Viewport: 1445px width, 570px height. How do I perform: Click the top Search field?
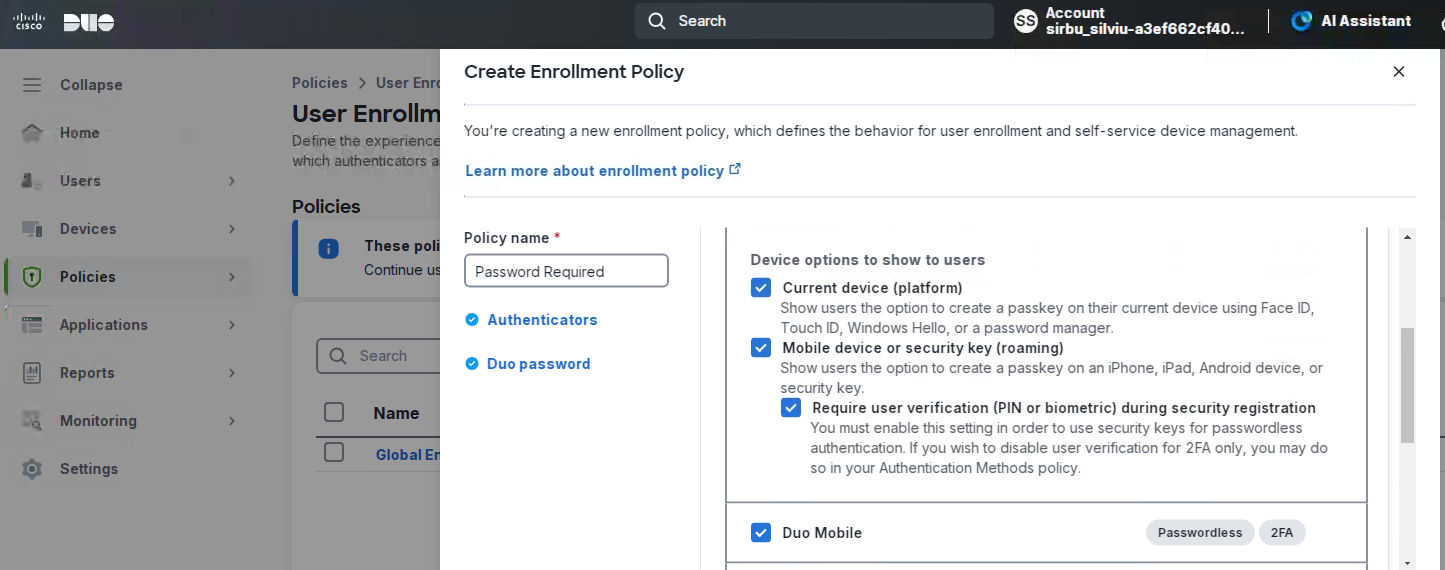[x=814, y=21]
